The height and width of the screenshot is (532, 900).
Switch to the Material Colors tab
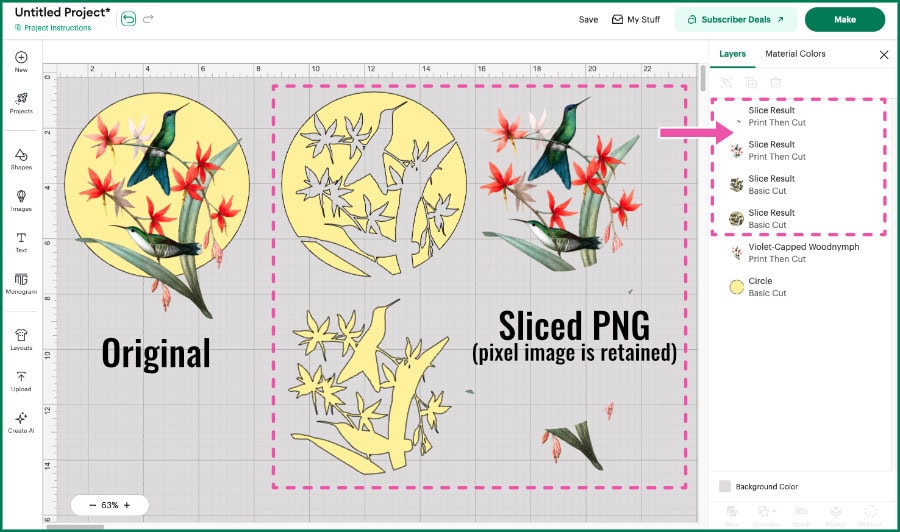pos(795,54)
